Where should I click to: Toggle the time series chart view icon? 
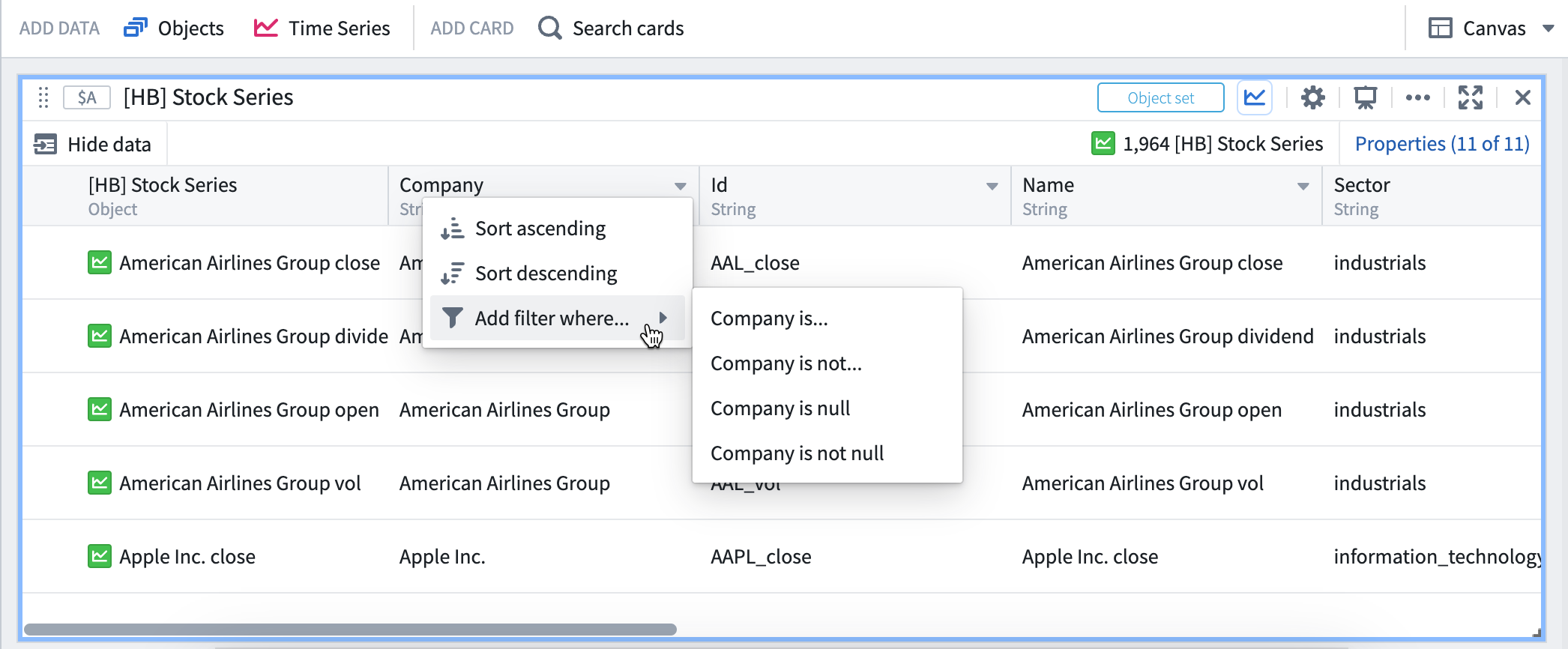click(x=1254, y=97)
